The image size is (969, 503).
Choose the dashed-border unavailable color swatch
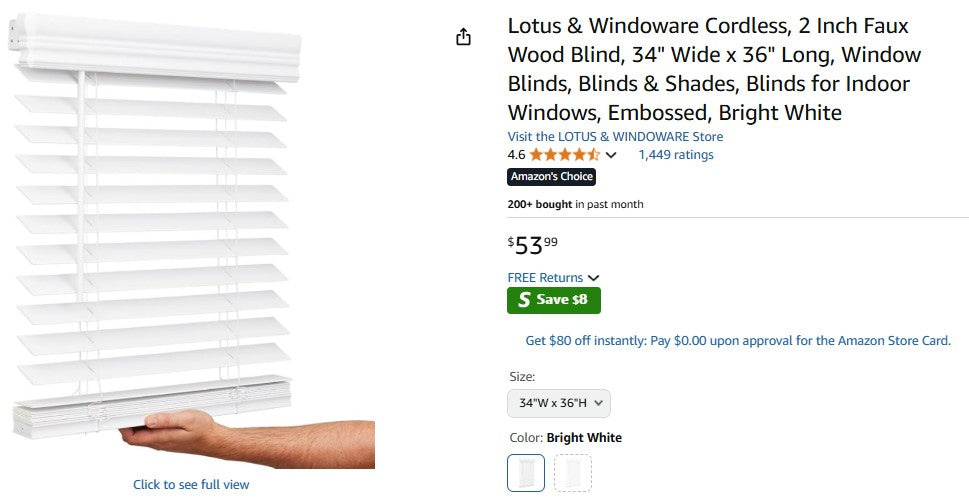[573, 473]
